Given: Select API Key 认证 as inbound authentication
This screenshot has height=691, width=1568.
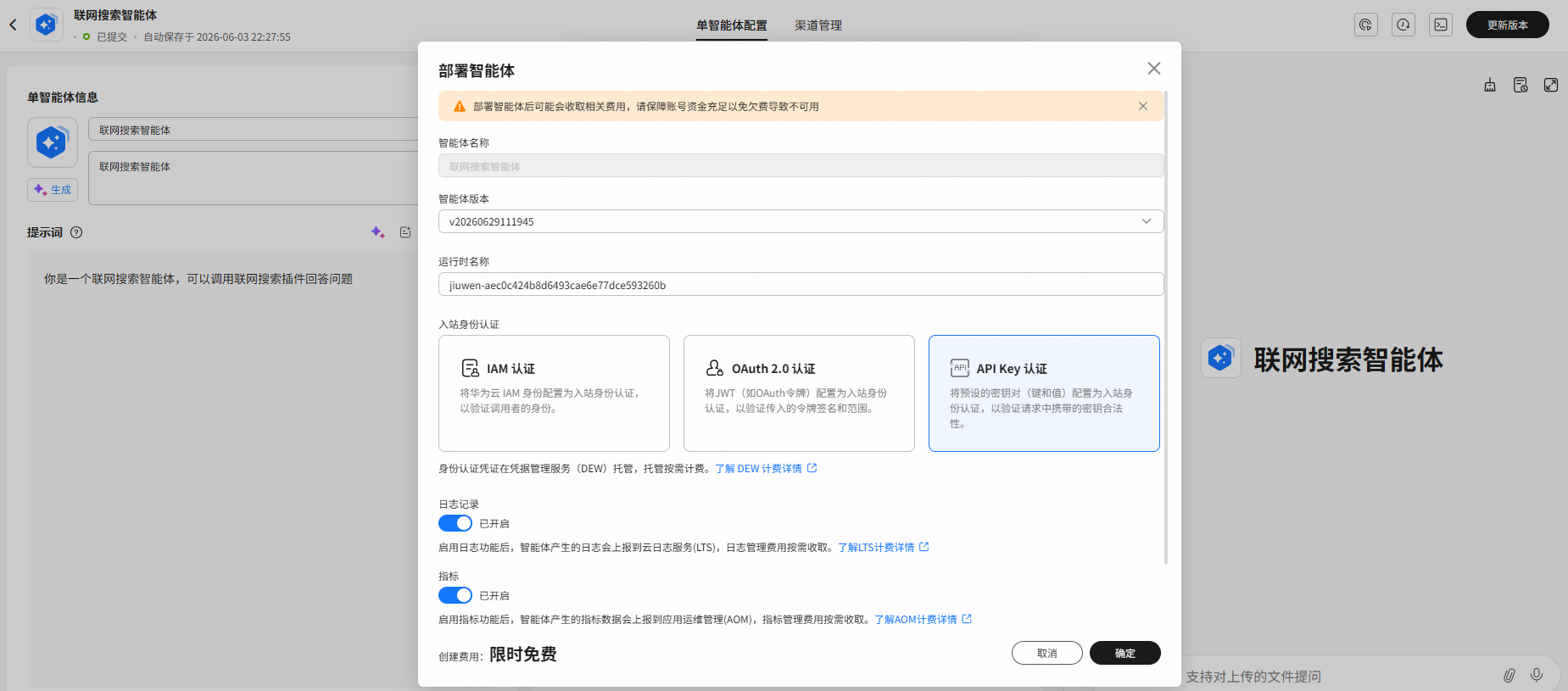Looking at the screenshot, I should point(1044,393).
